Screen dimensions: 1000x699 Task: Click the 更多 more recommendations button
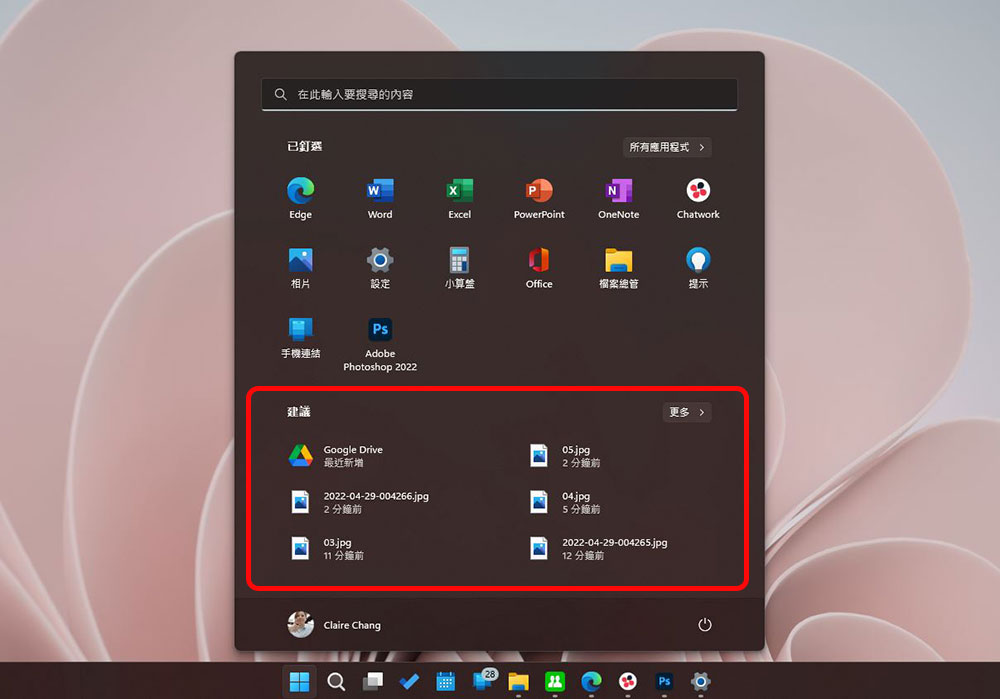click(x=687, y=412)
